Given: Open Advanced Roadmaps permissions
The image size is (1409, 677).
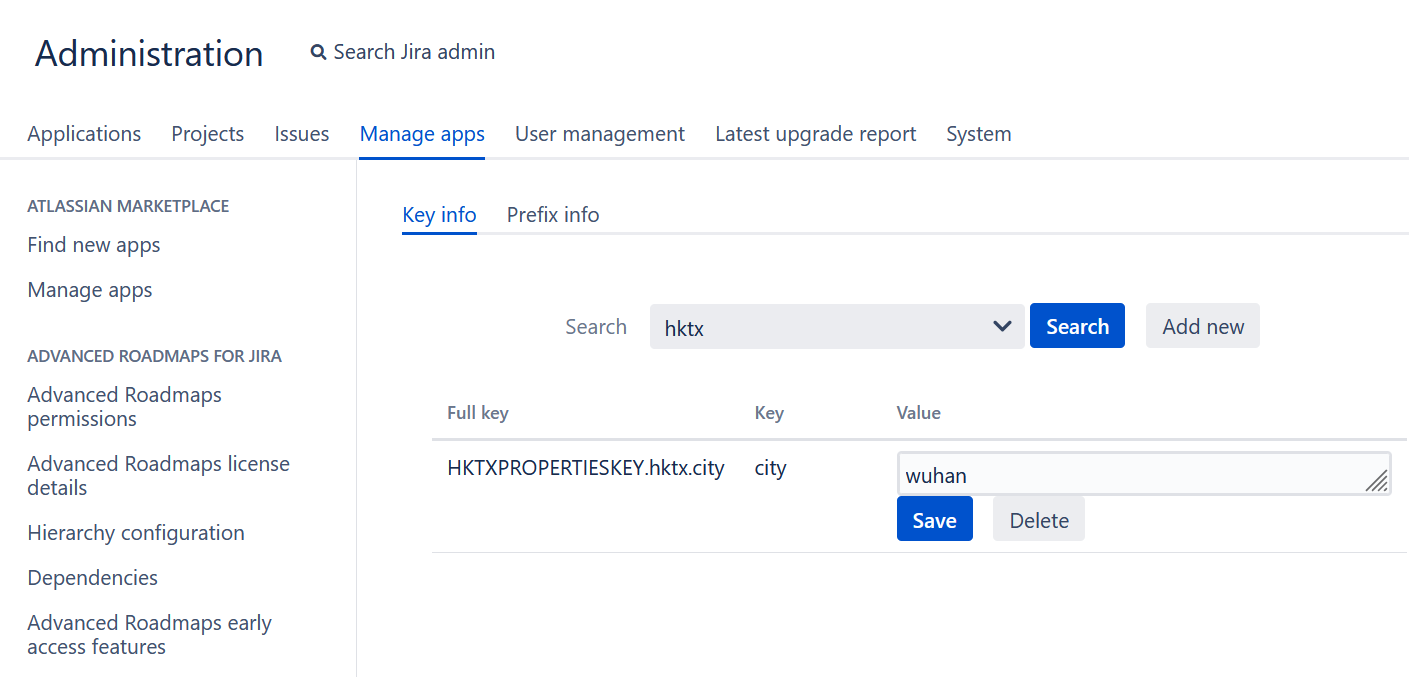Looking at the screenshot, I should 125,407.
